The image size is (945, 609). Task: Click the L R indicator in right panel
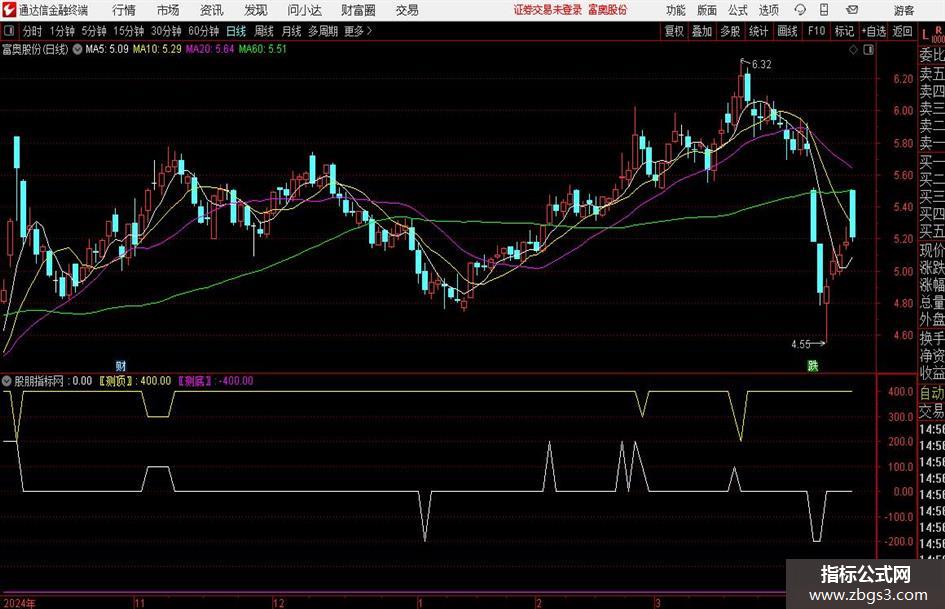click(933, 34)
